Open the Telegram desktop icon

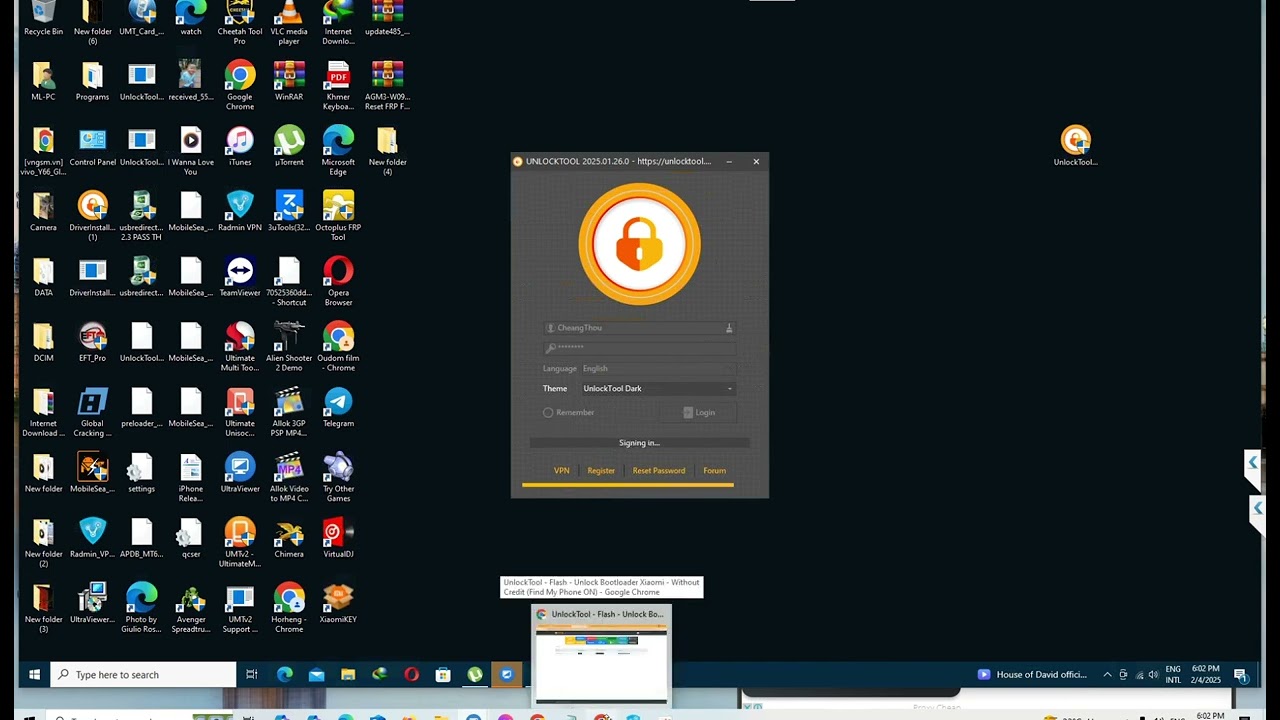(x=338, y=407)
